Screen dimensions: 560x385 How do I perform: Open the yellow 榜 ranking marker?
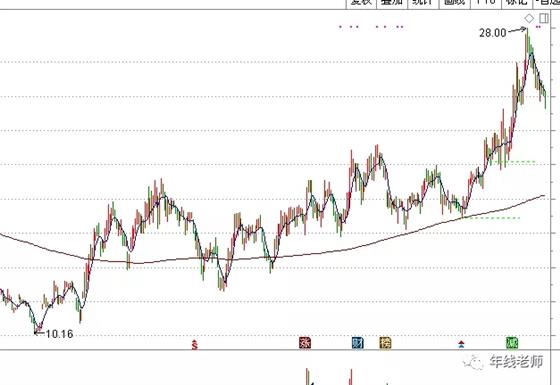pos(385,343)
